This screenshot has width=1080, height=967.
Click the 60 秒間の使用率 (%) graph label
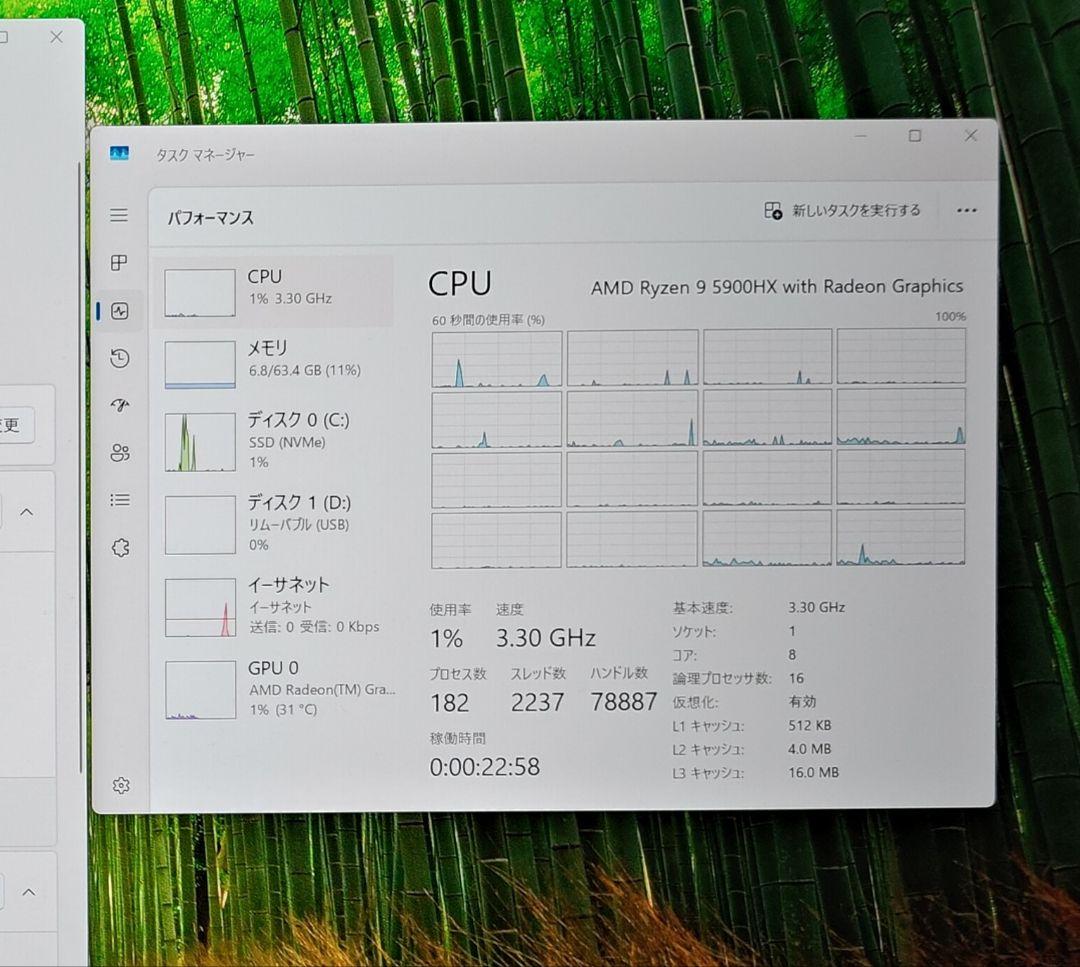488,320
